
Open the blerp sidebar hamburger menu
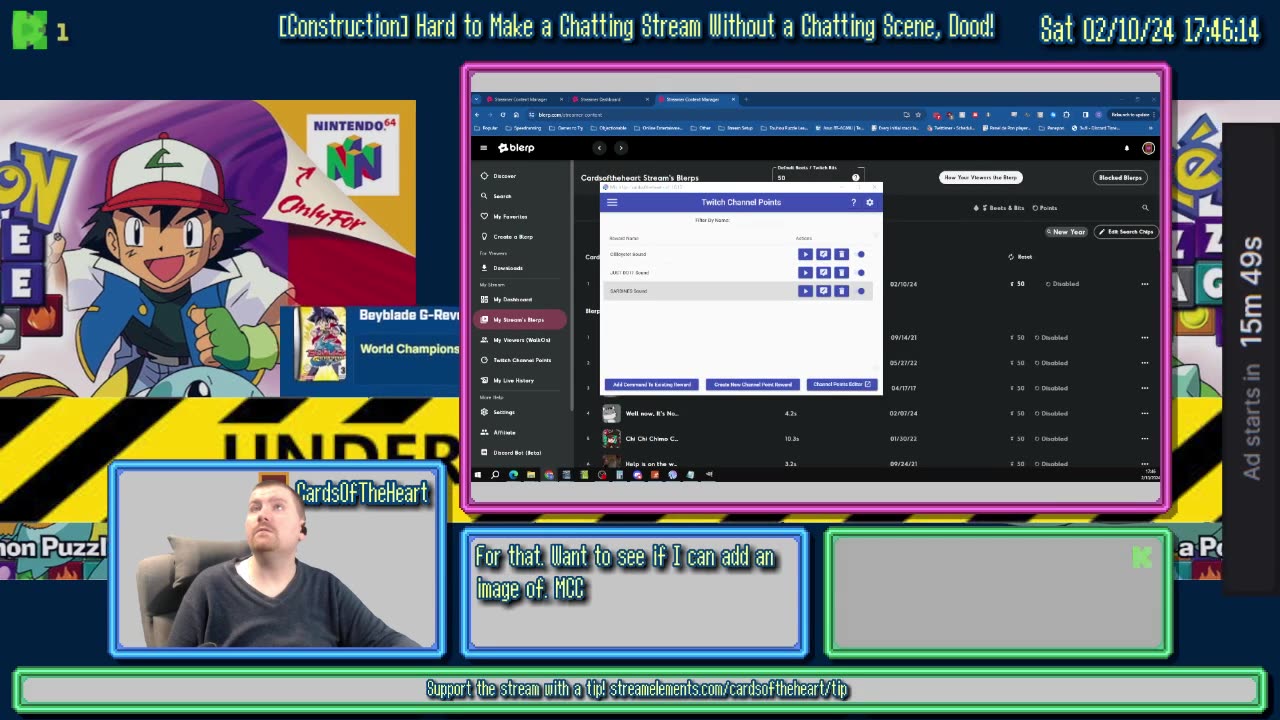coord(483,148)
